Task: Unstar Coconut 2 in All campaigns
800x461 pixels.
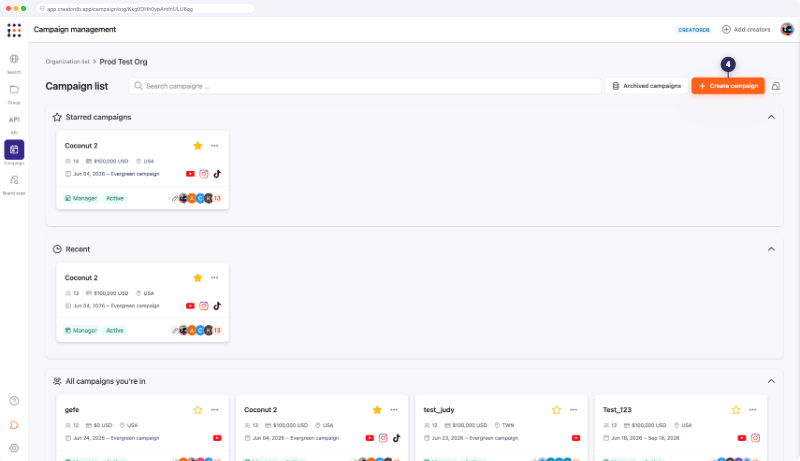Action: pos(377,410)
